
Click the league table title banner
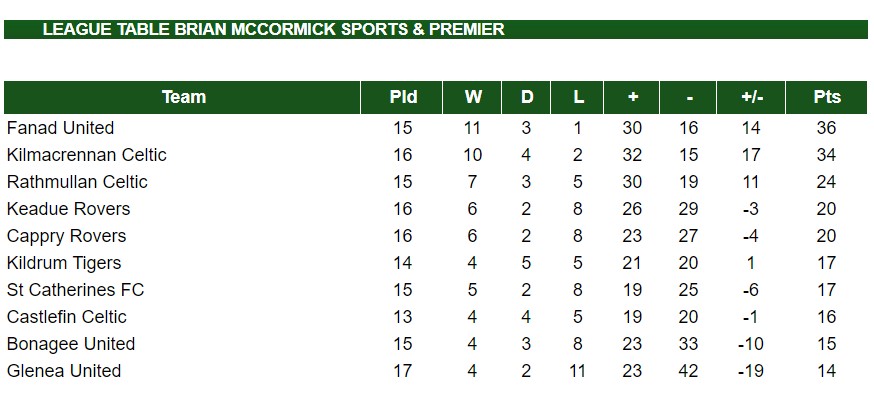[436, 30]
